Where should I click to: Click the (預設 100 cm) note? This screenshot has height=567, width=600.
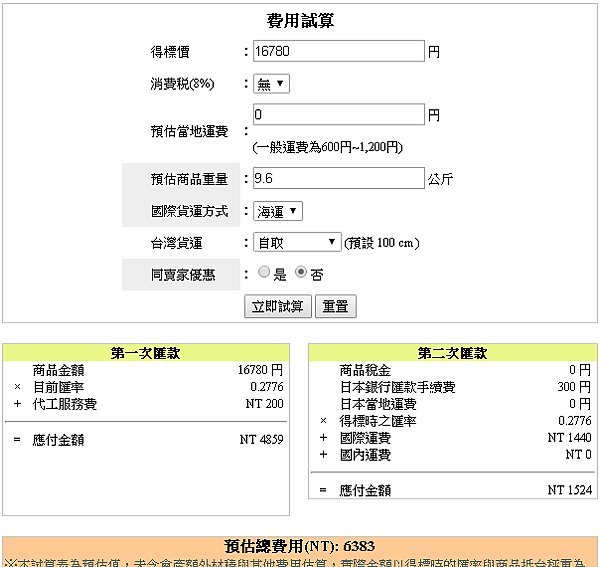click(x=382, y=243)
